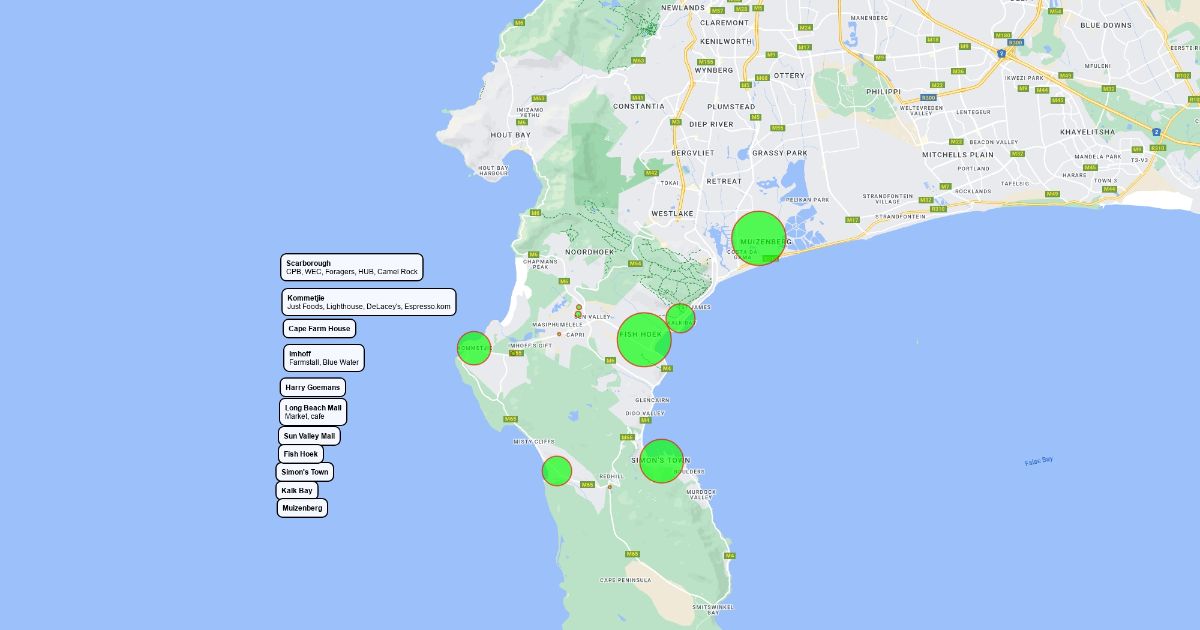Image resolution: width=1200 pixels, height=630 pixels.
Task: Select the Simon's Town green circle marker
Action: [661, 461]
